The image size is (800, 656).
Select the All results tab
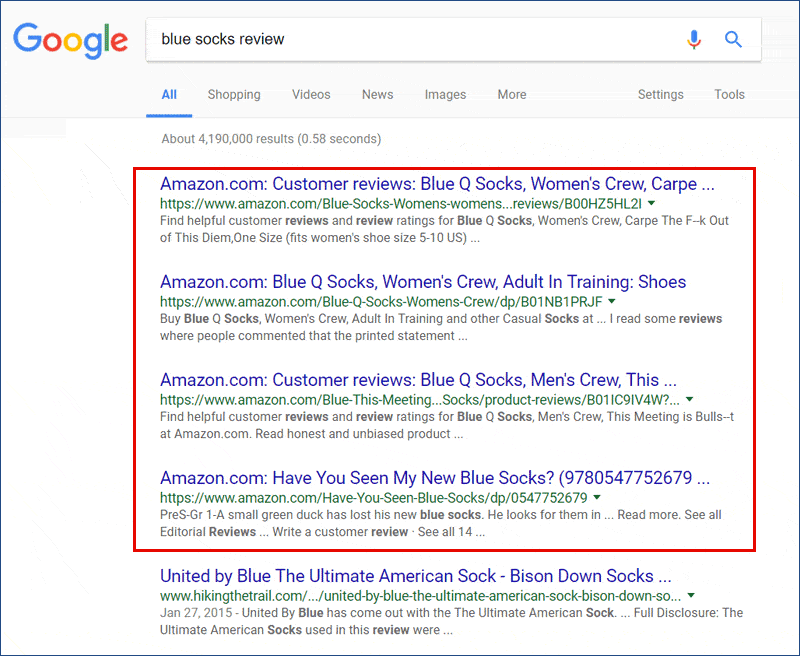(169, 94)
